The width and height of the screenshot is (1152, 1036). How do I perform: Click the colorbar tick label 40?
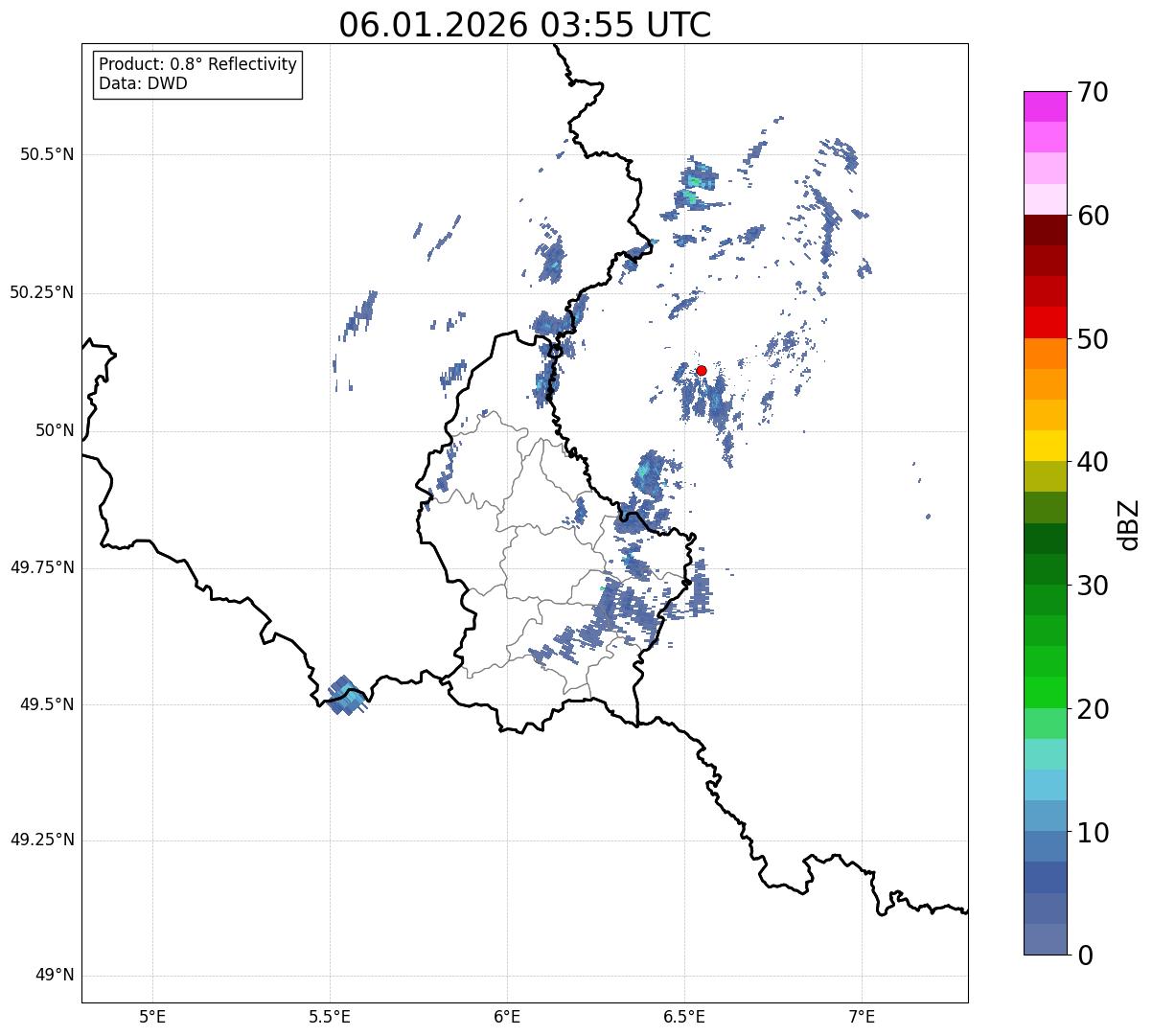point(1093,462)
